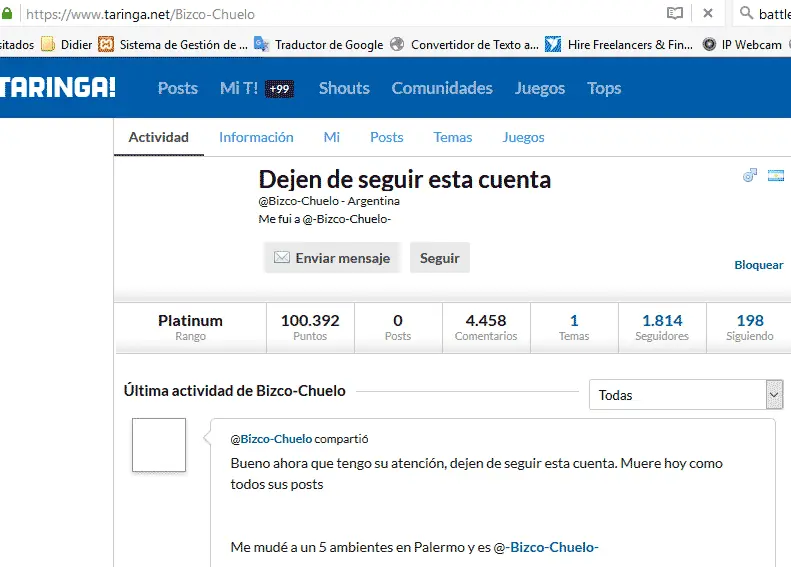Click the blank avatar thumbnail in activity
Screen dimensions: 791x567
point(159,445)
